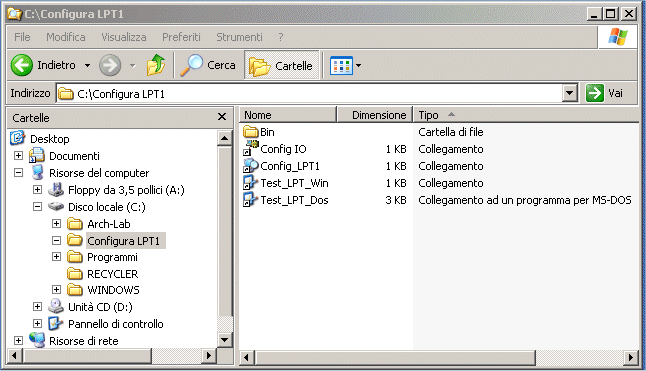Select Unità CD (D:) drive icon
646x371 pixels.
(x=56, y=306)
